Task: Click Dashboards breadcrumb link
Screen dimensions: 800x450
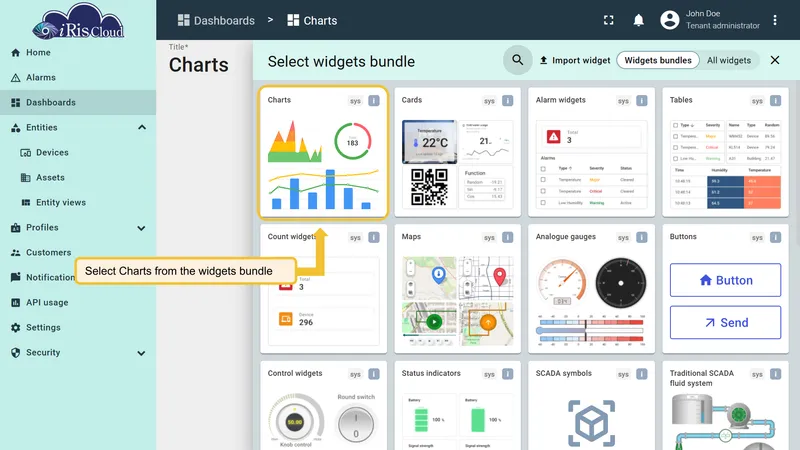Action: [216, 20]
